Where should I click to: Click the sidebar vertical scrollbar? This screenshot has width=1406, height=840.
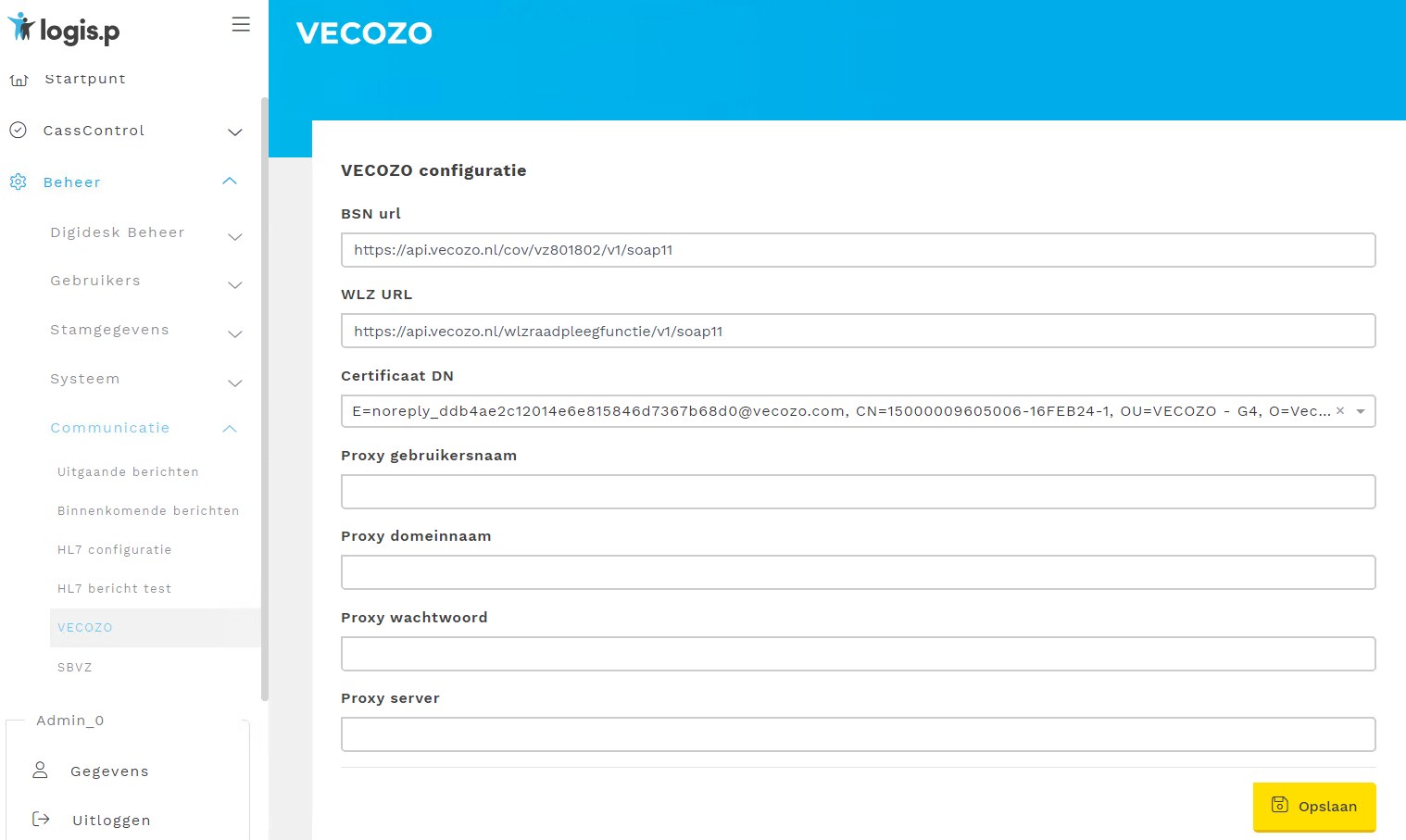point(265,398)
